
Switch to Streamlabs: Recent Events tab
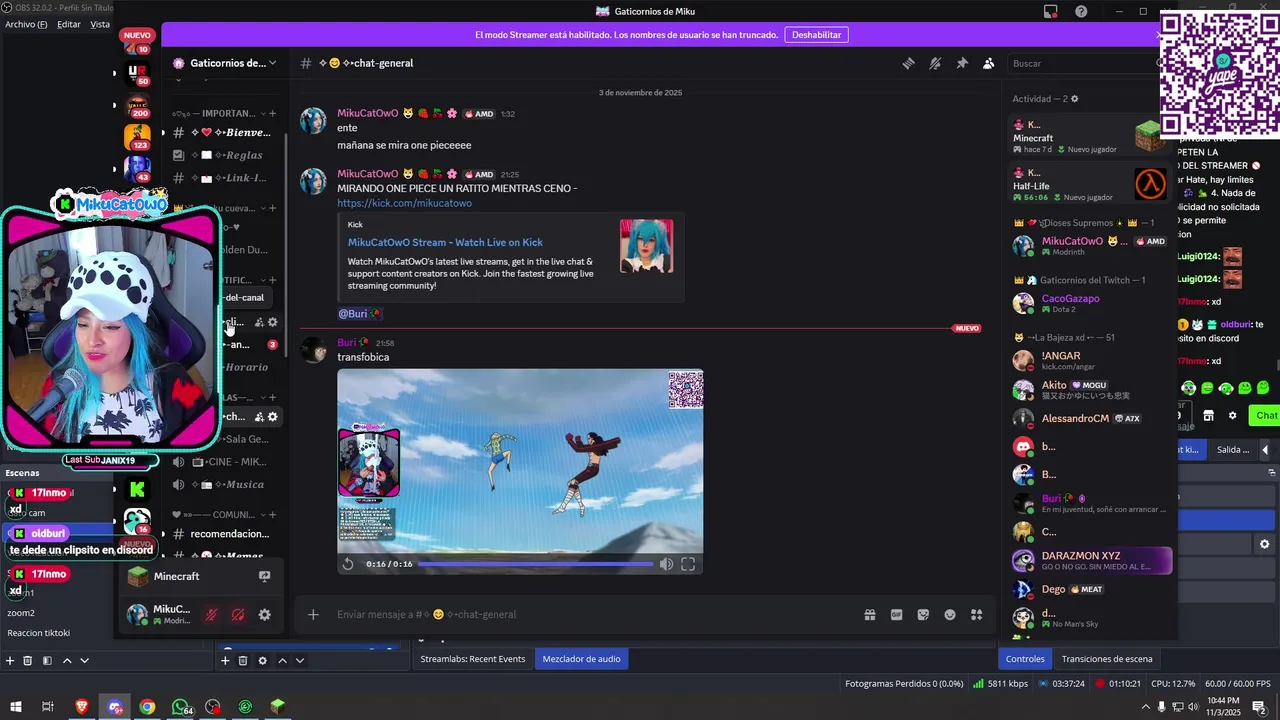click(473, 659)
